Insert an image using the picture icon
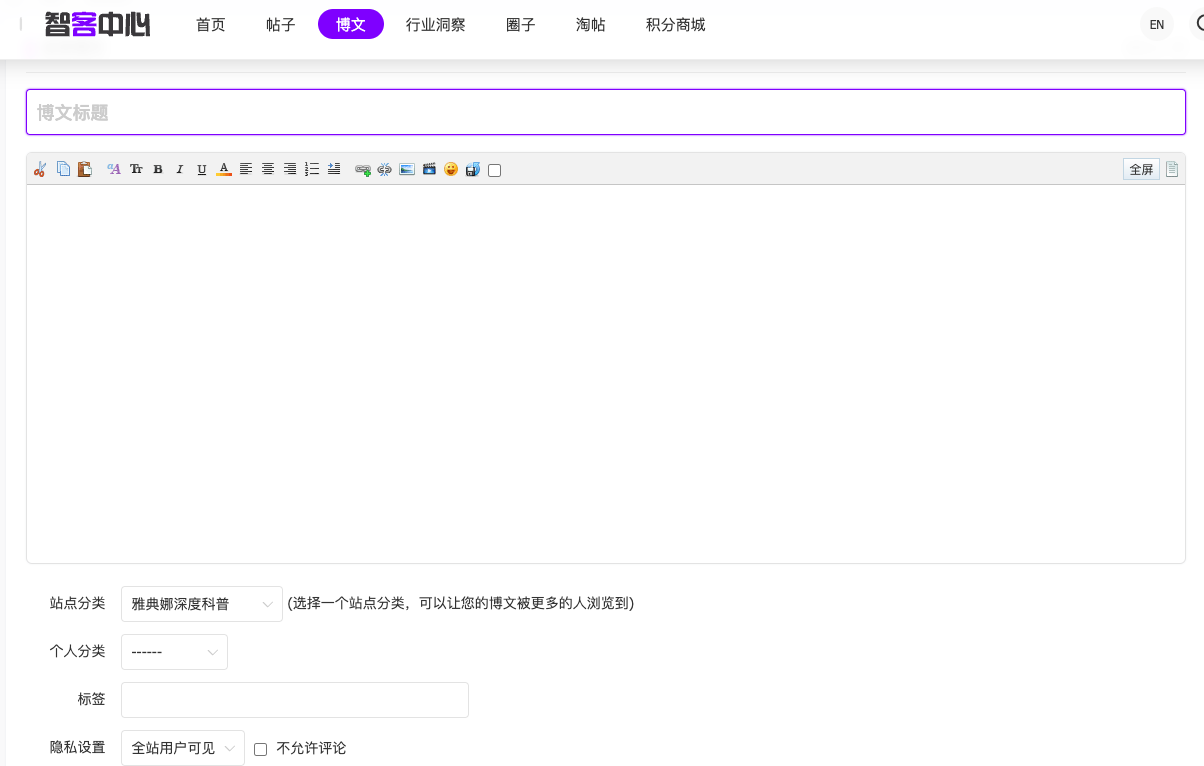The height and width of the screenshot is (766, 1204). point(407,169)
